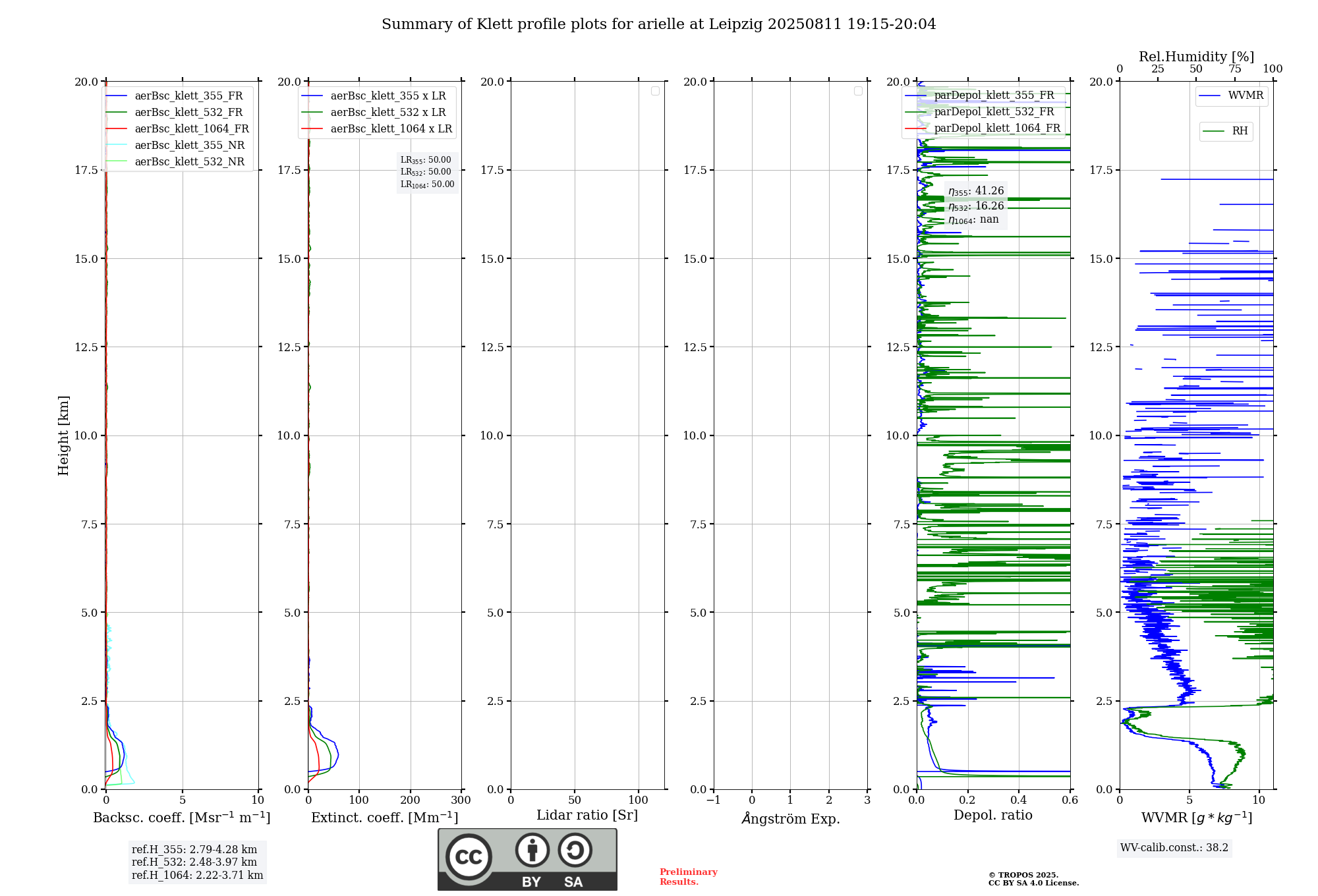Click the 'Extinct. coeff.' axis label
The width and height of the screenshot is (1318, 896).
point(385,818)
